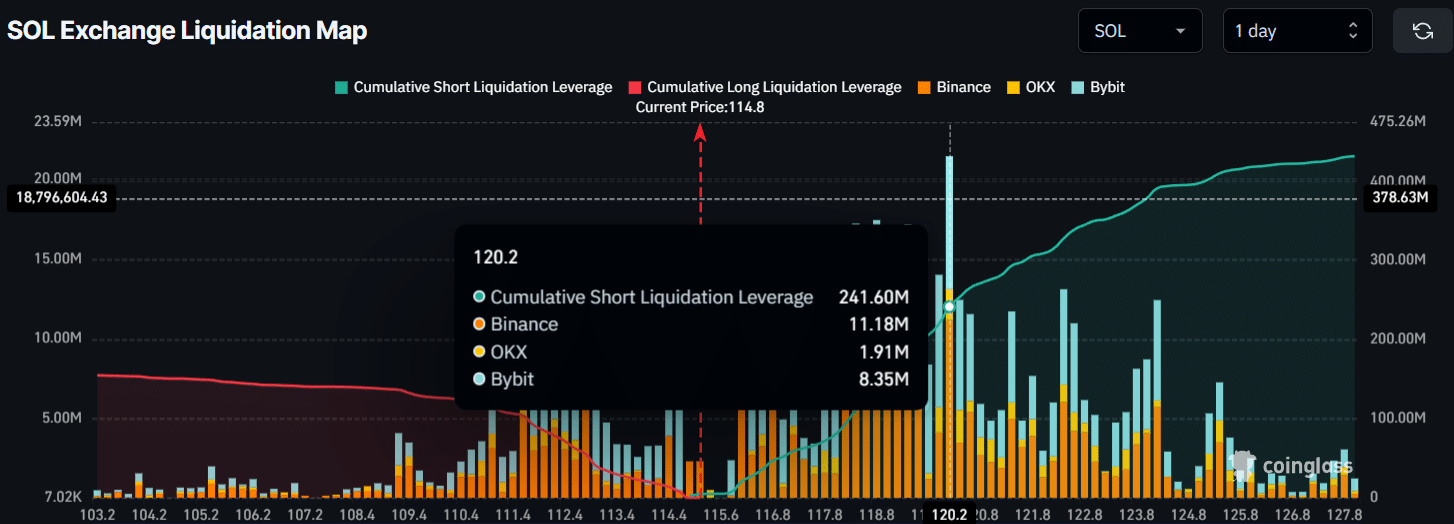The image size is (1454, 524).
Task: Click the red Cumulative Long legend swatch
Action: (634, 87)
